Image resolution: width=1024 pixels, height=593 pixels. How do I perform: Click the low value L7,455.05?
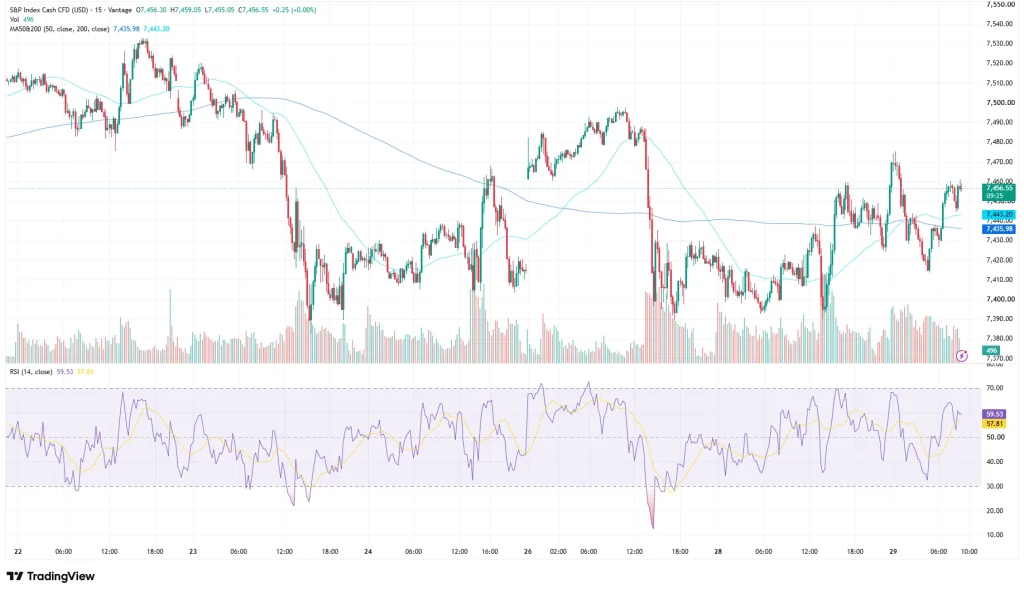tap(220, 10)
